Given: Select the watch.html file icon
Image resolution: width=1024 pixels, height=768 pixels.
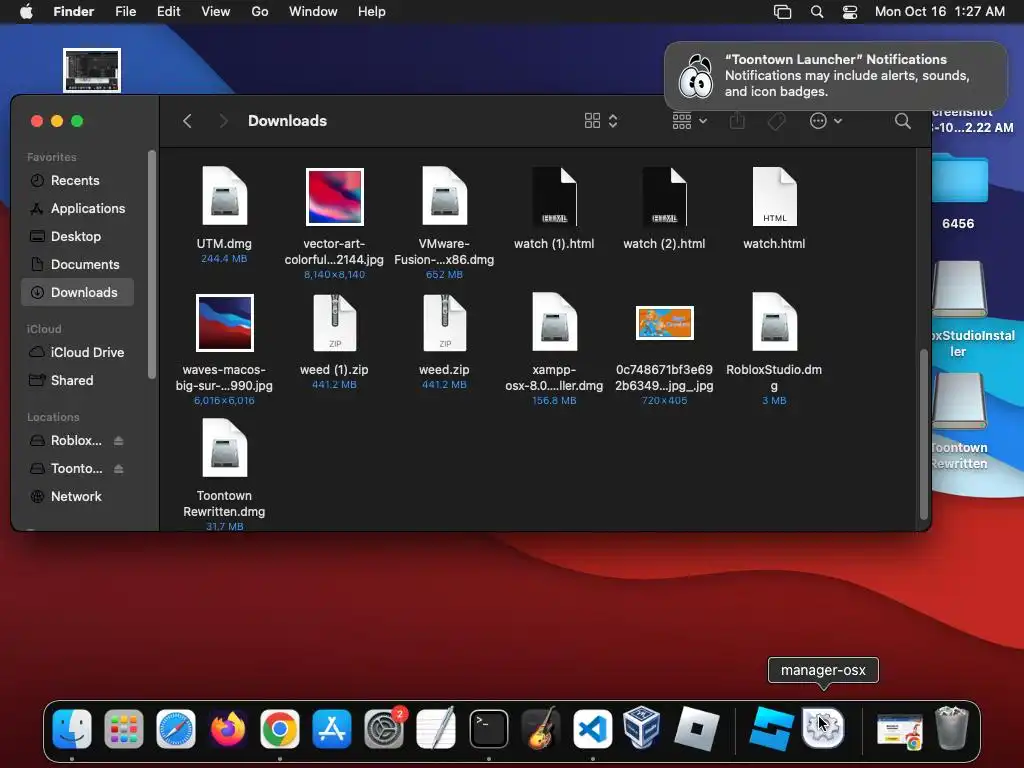Looking at the screenshot, I should point(775,196).
